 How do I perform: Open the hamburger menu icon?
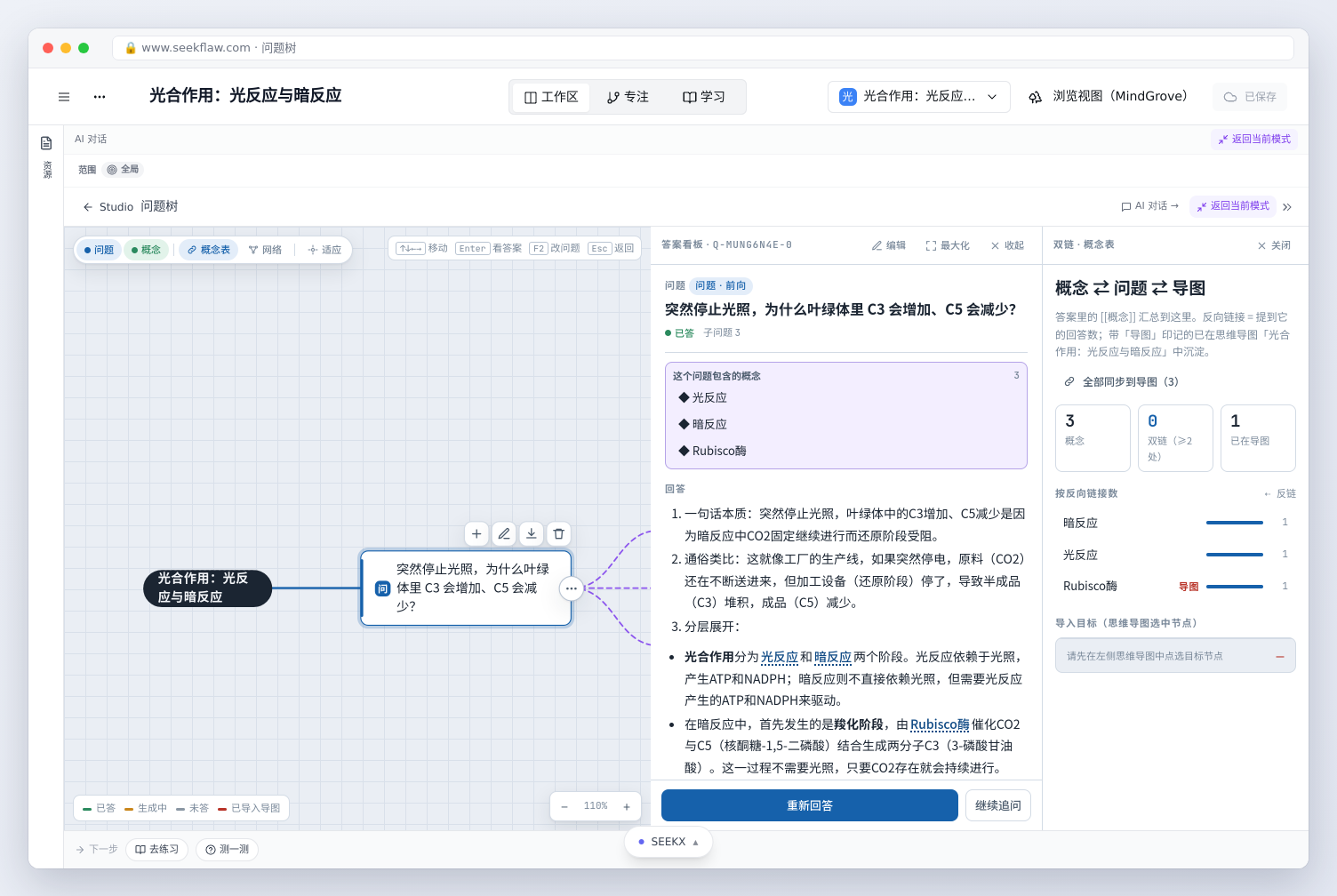pyautogui.click(x=64, y=97)
